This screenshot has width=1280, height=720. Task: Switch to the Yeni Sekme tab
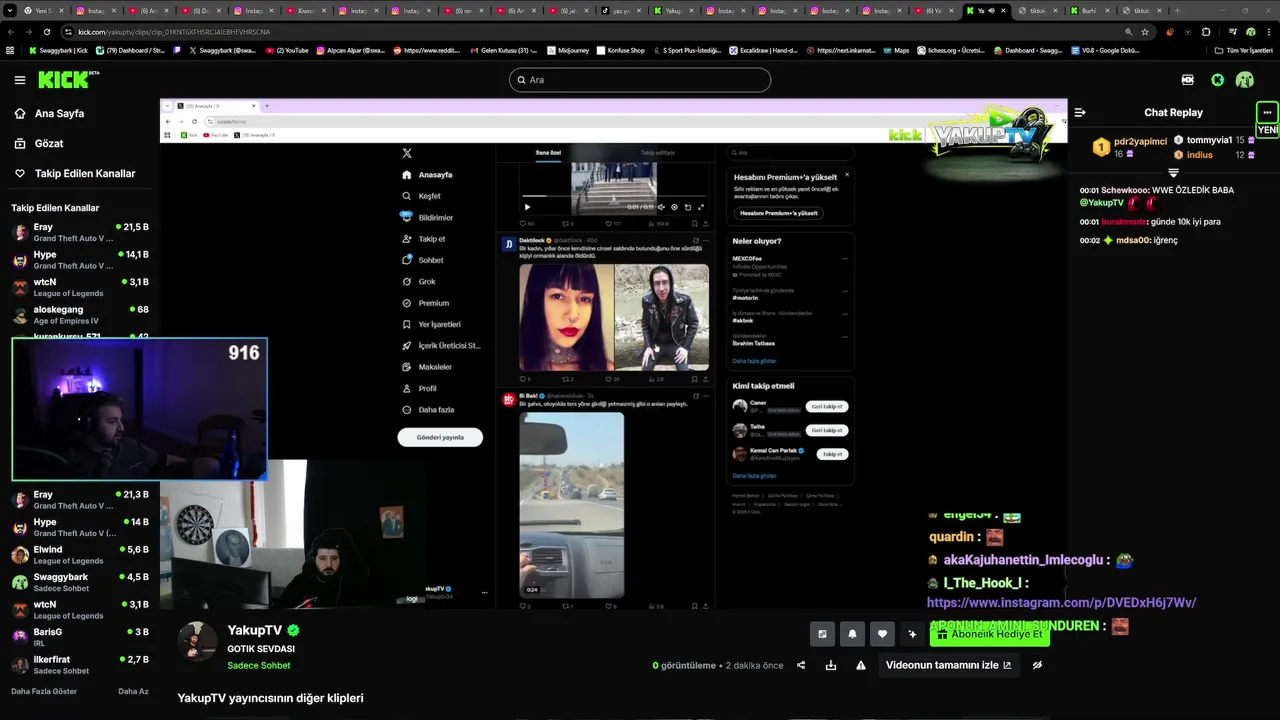[45, 10]
